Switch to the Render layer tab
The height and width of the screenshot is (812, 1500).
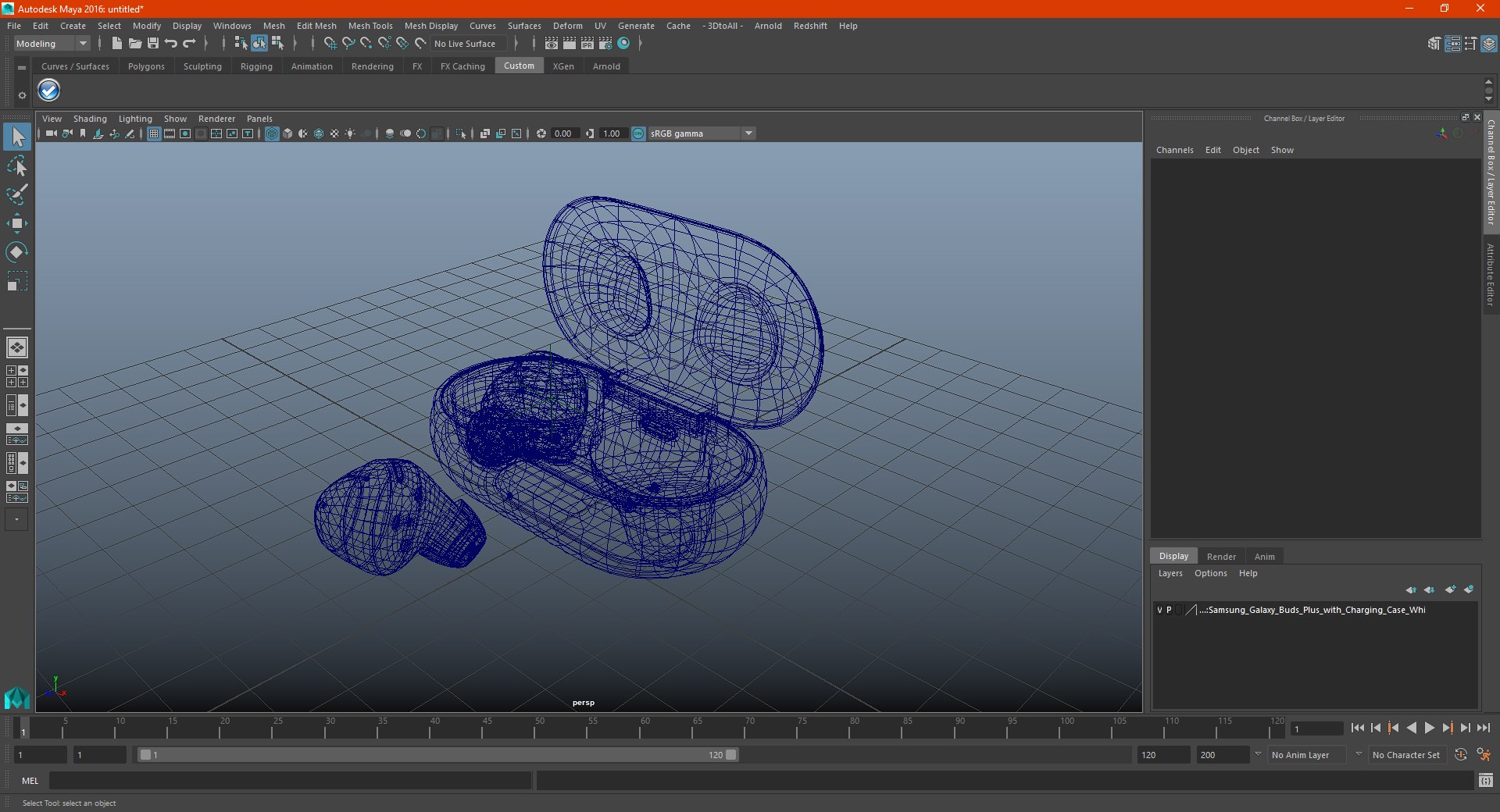(x=1221, y=557)
